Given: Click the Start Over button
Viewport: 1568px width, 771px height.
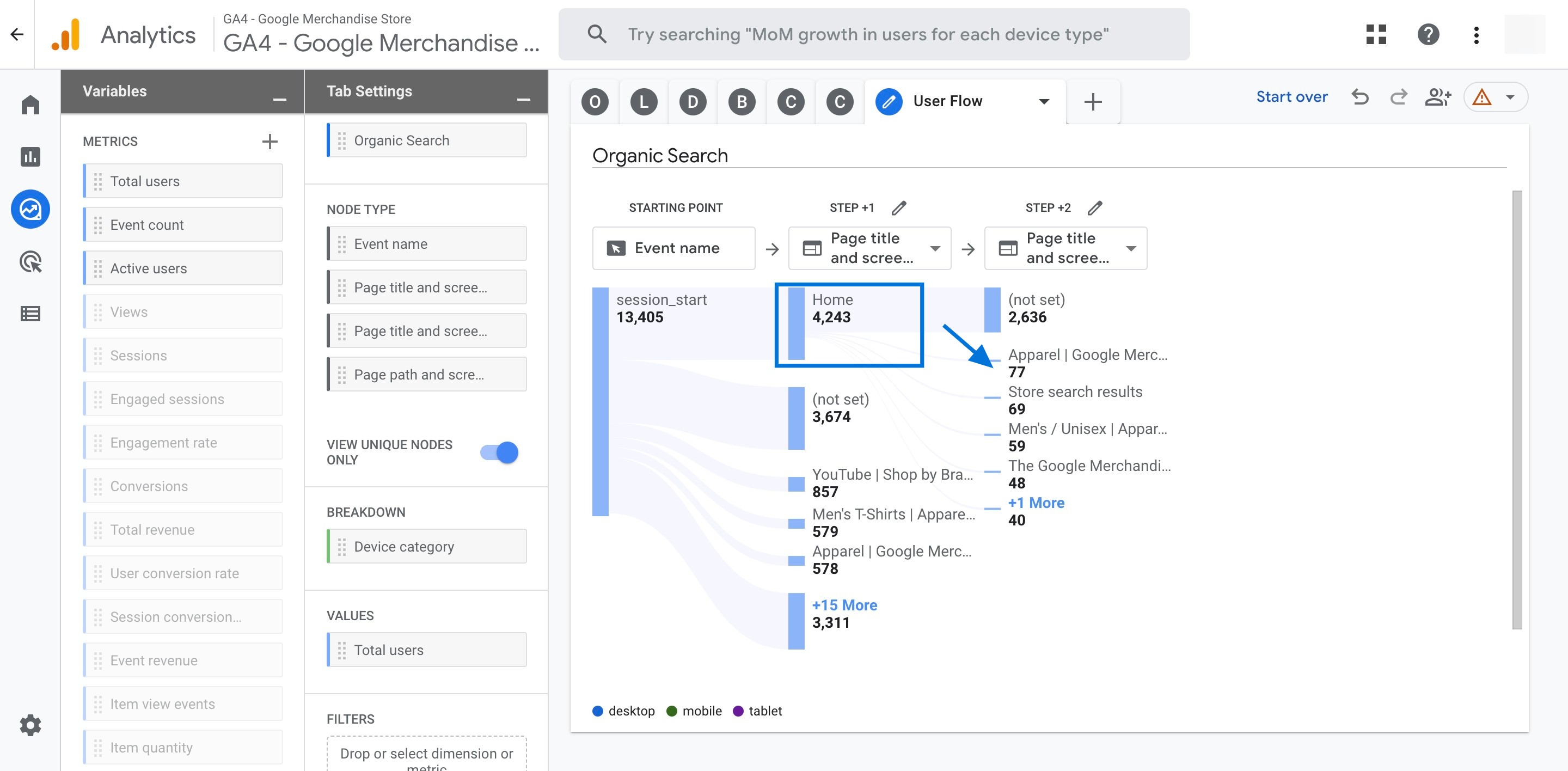Looking at the screenshot, I should (x=1292, y=96).
